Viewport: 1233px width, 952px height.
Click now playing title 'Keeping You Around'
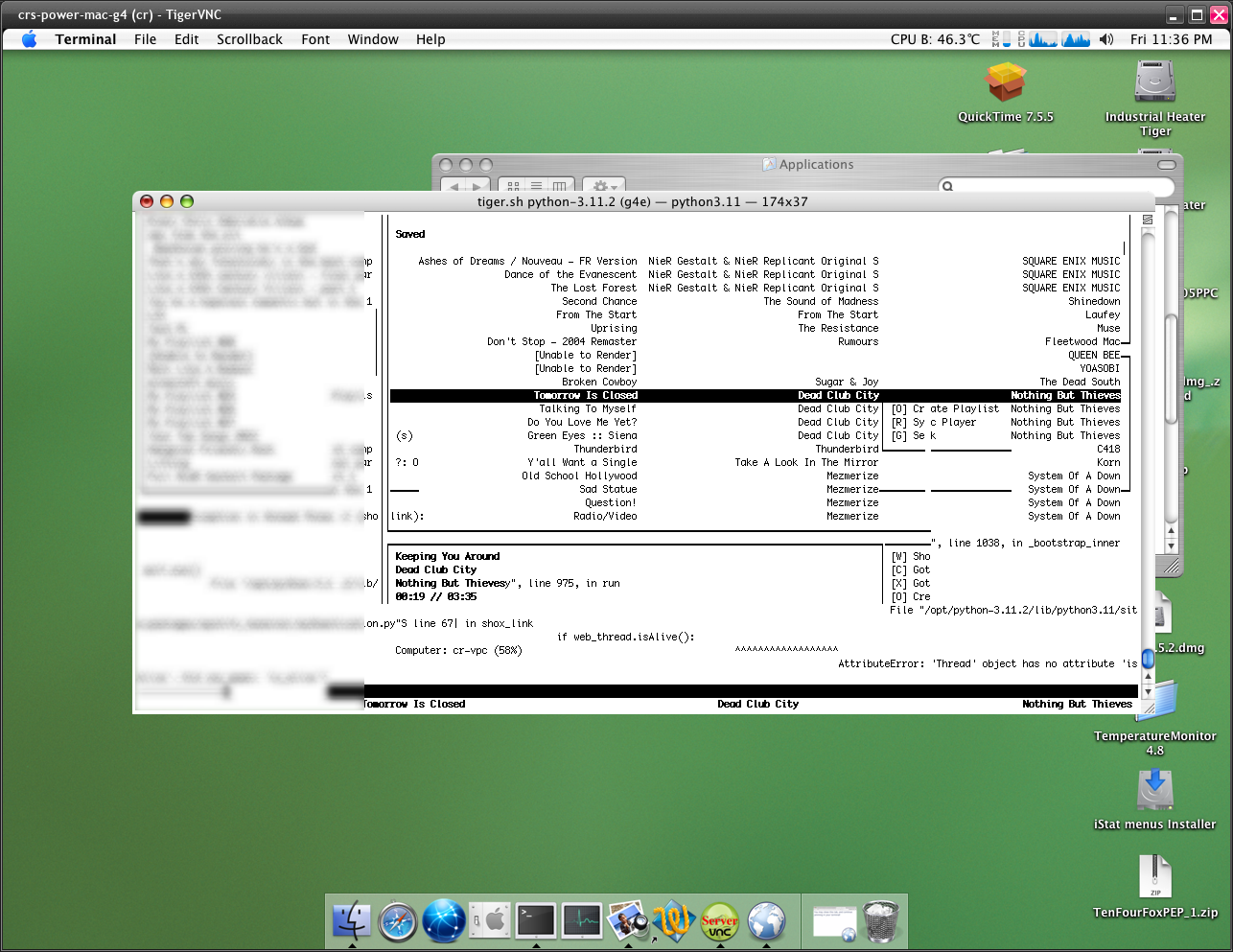[x=447, y=556]
